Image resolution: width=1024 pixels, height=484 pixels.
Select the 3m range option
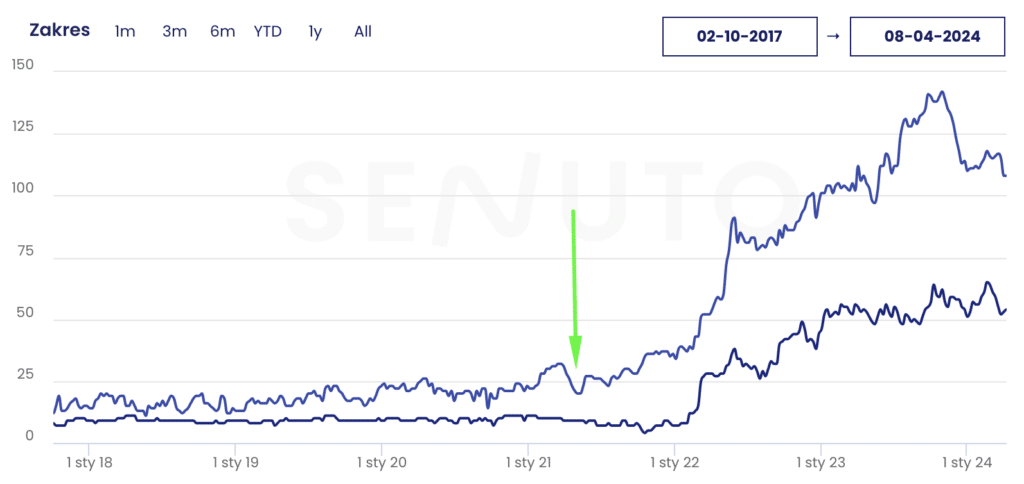(175, 31)
